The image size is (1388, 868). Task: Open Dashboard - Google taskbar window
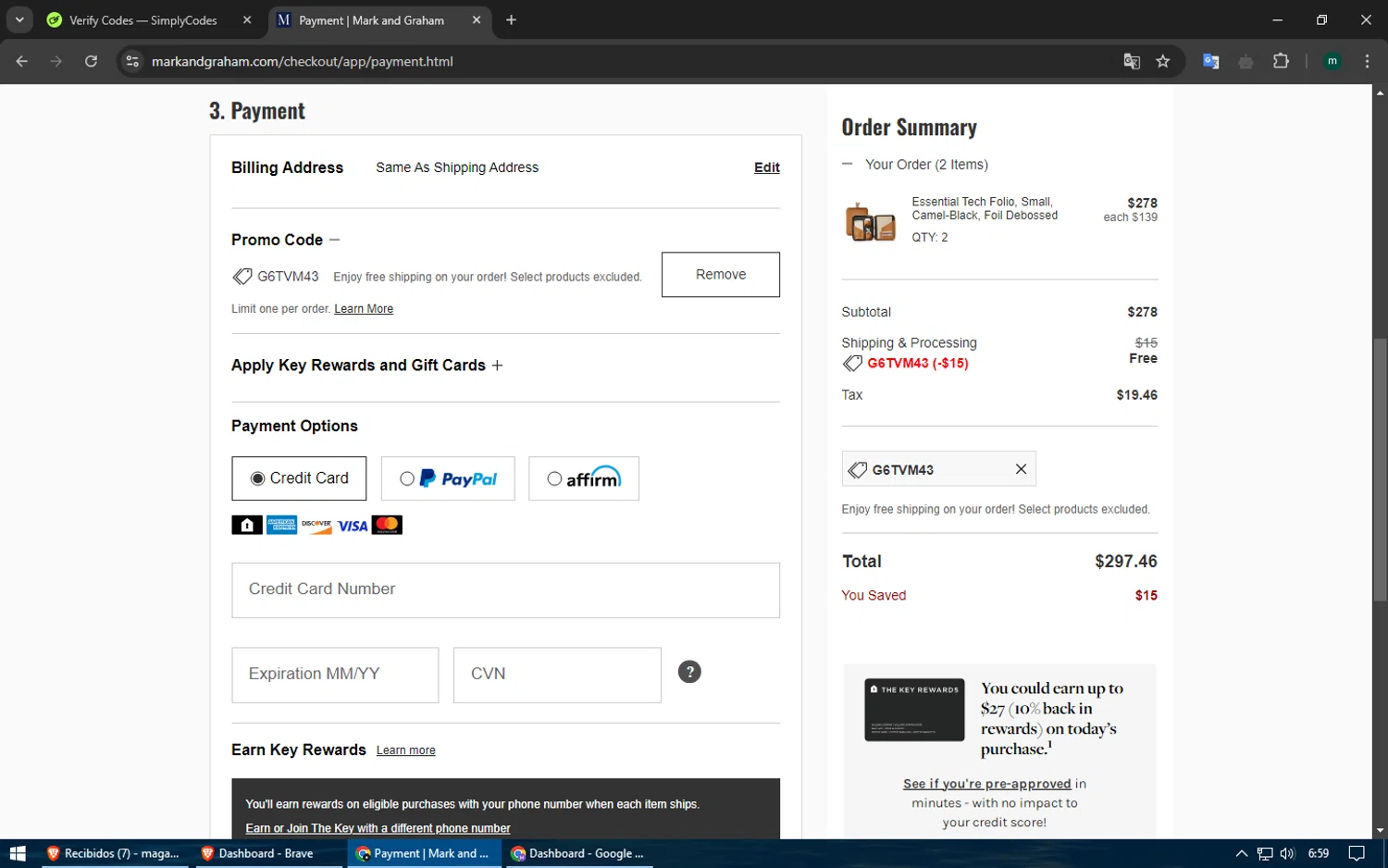[x=577, y=853]
